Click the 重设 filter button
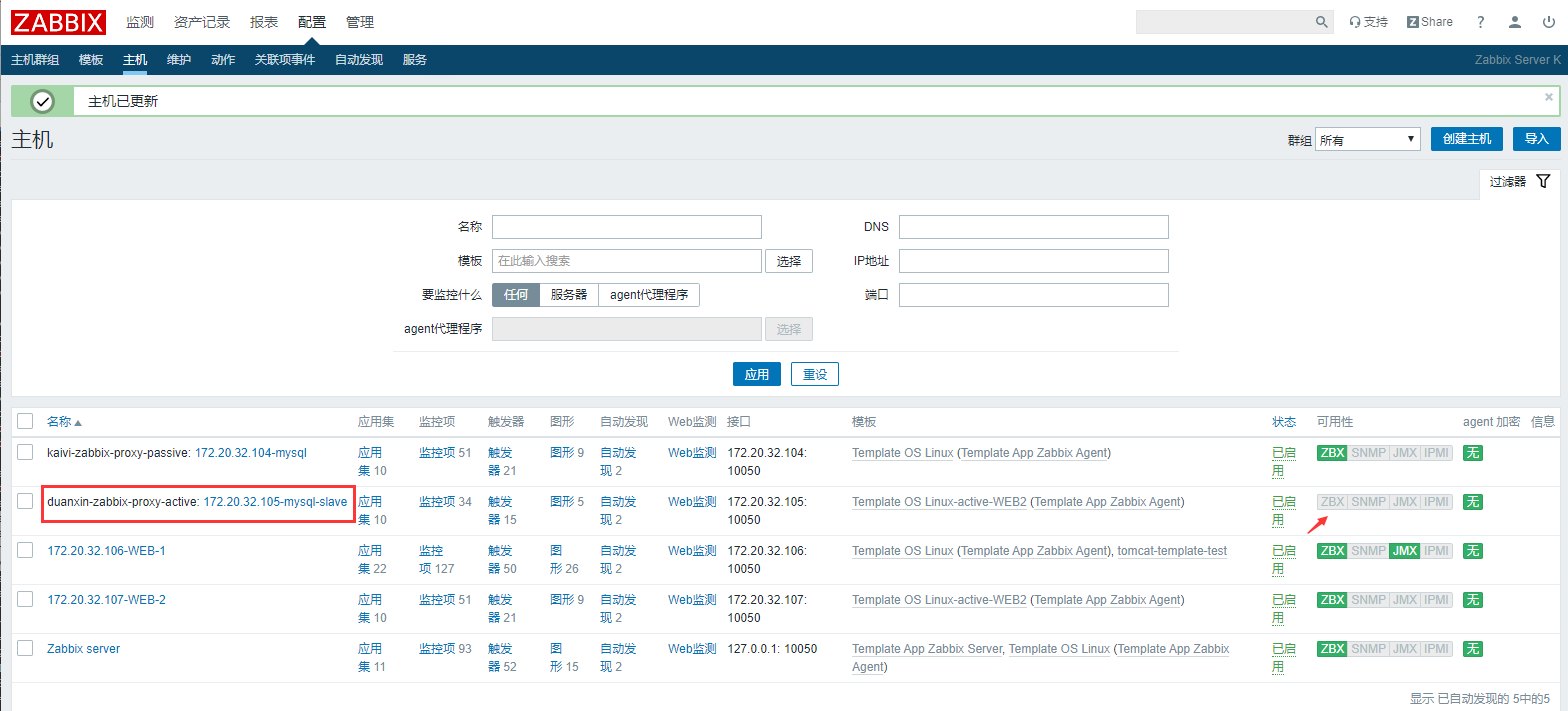Screen dimensions: 1568x711 pyautogui.click(x=815, y=374)
